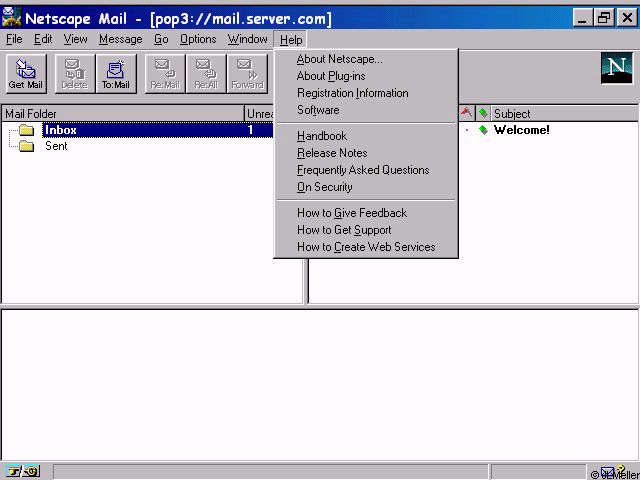Click the Forward toolbar button
640x480 pixels.
[x=247, y=74]
